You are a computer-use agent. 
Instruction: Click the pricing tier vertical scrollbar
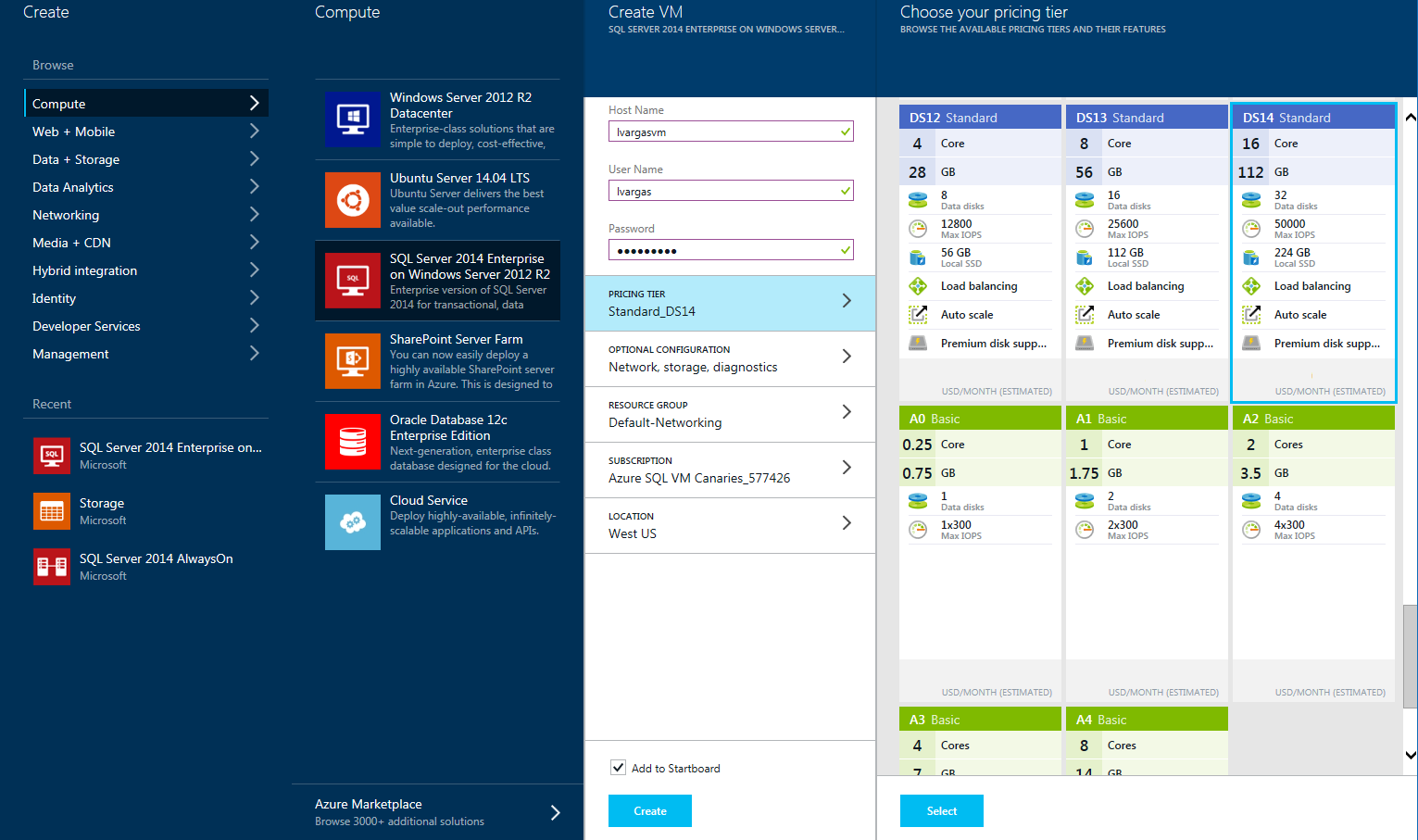click(x=1410, y=656)
